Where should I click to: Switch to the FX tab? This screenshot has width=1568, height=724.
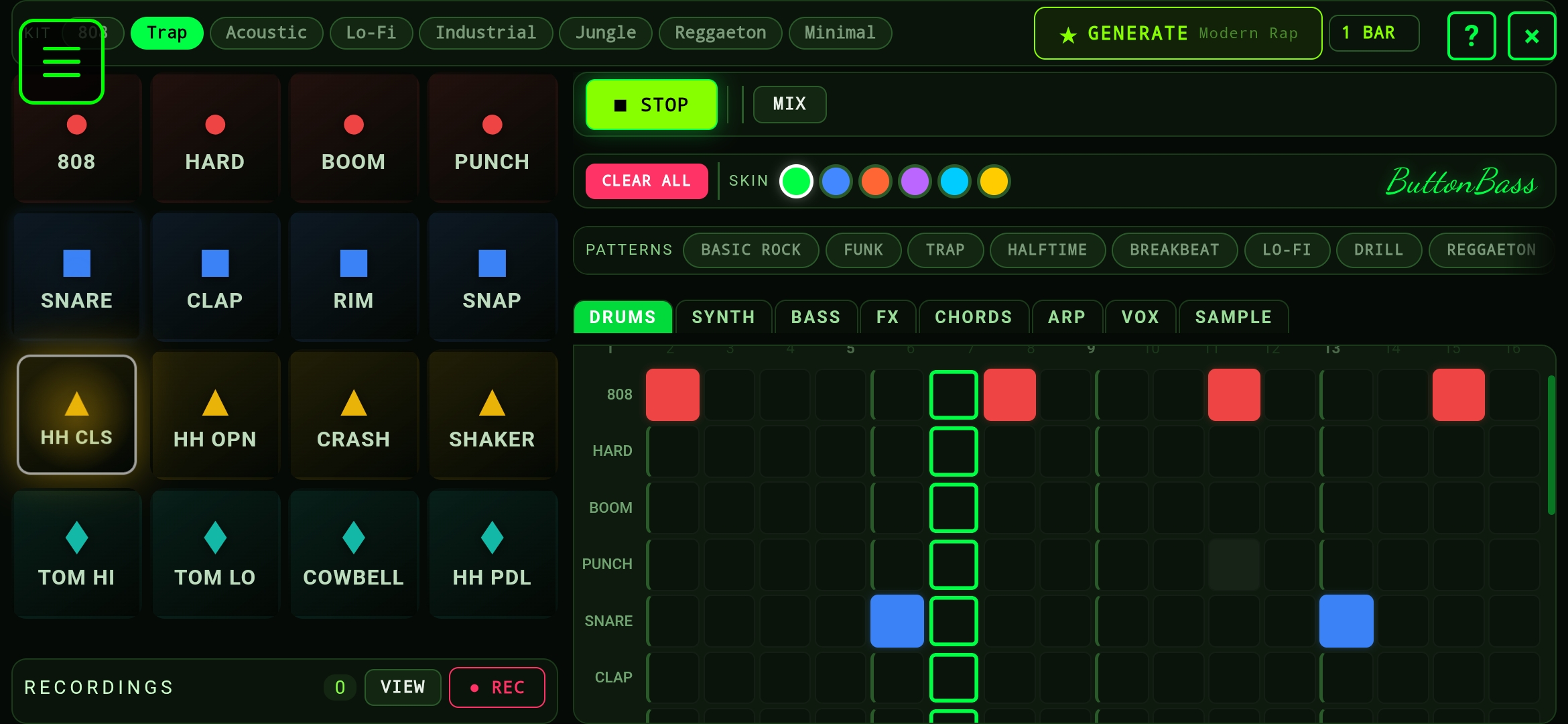tap(887, 317)
